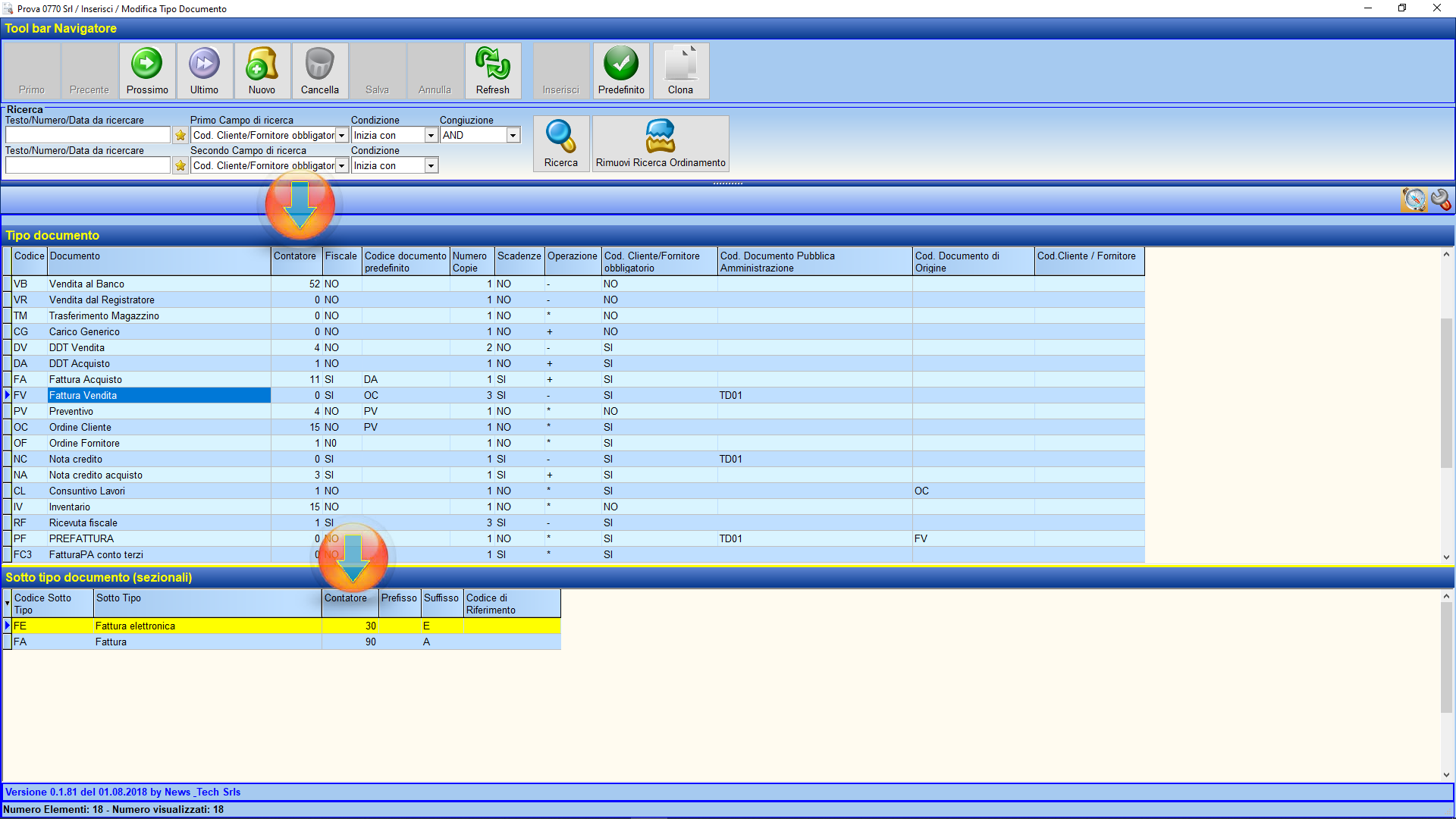Sort by Suffisso column header

(442, 604)
